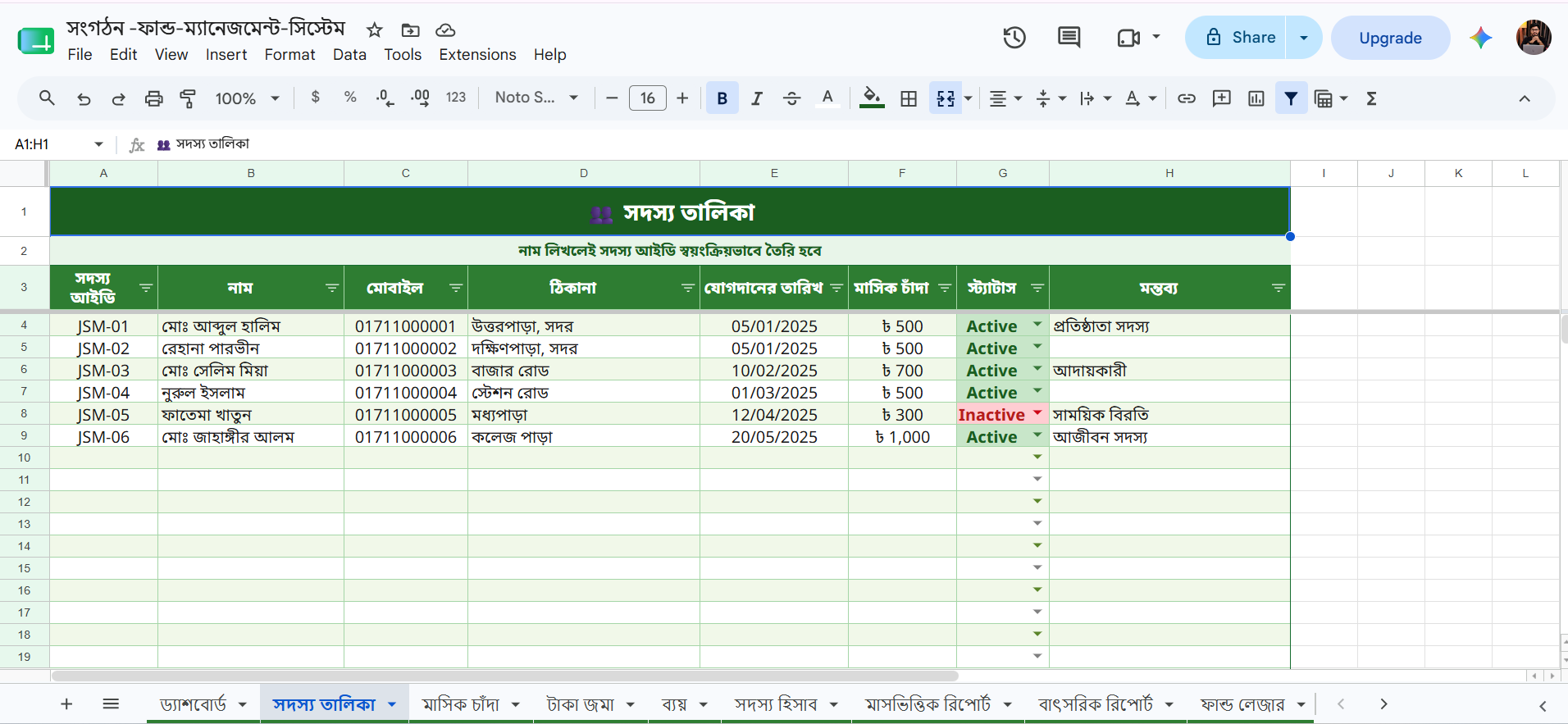Viewport: 1568px width, 724px height.
Task: Open the search menus magnifier icon
Action: pyautogui.click(x=47, y=98)
